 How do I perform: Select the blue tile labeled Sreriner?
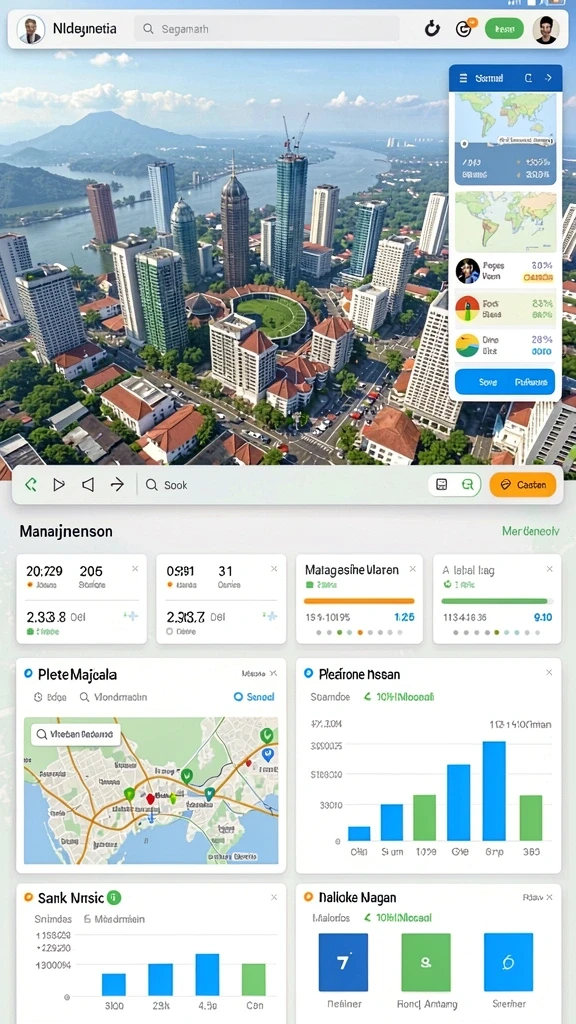[508, 962]
